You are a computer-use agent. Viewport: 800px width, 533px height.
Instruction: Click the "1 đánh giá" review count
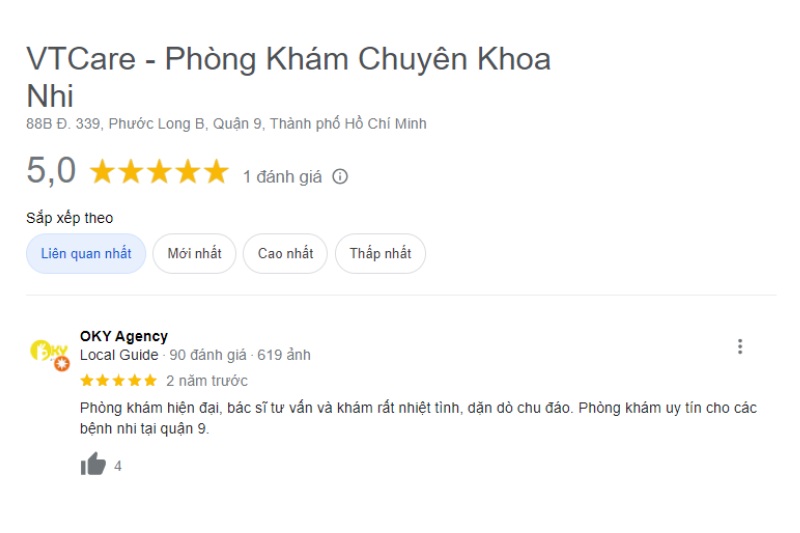(282, 177)
